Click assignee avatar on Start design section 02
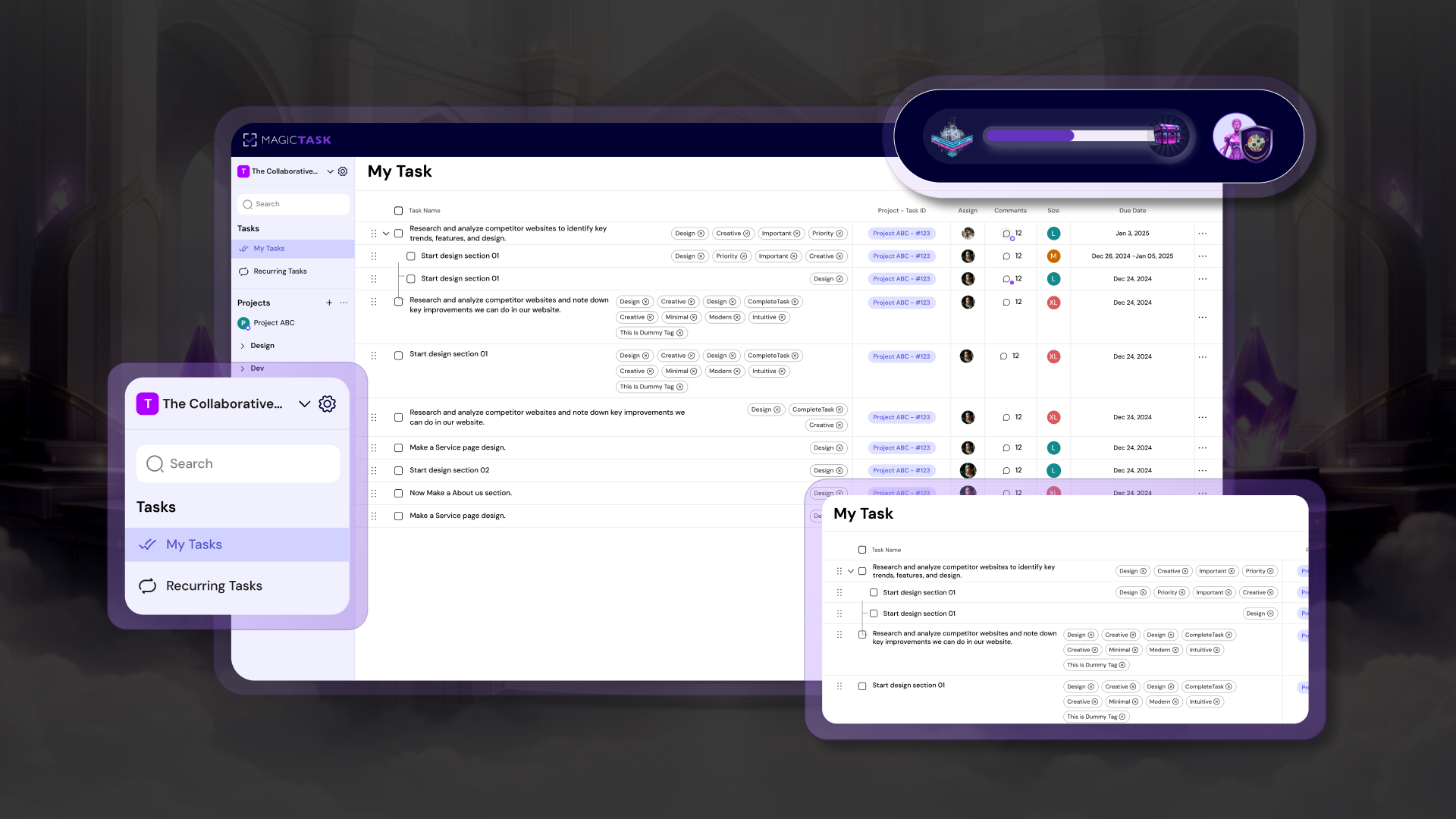The width and height of the screenshot is (1456, 819). point(968,471)
